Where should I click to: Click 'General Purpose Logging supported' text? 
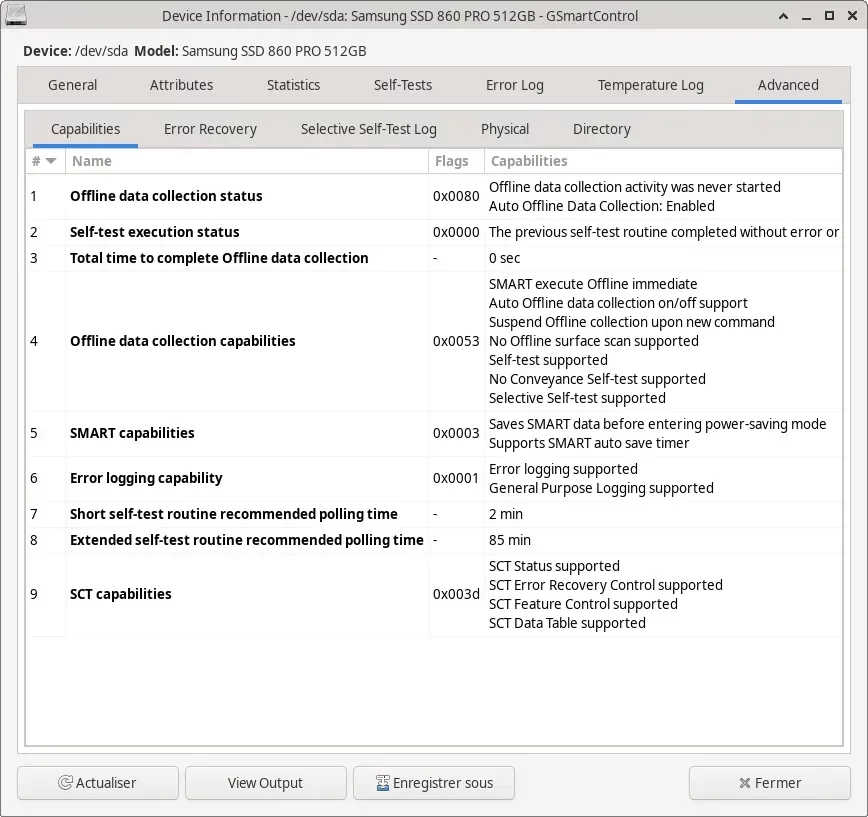(601, 489)
